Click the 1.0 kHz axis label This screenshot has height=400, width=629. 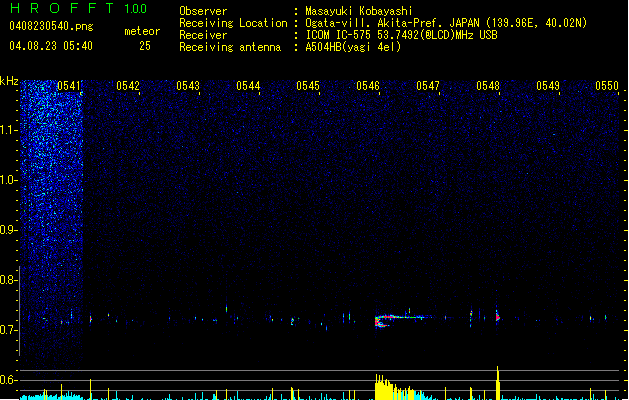(x=9, y=180)
